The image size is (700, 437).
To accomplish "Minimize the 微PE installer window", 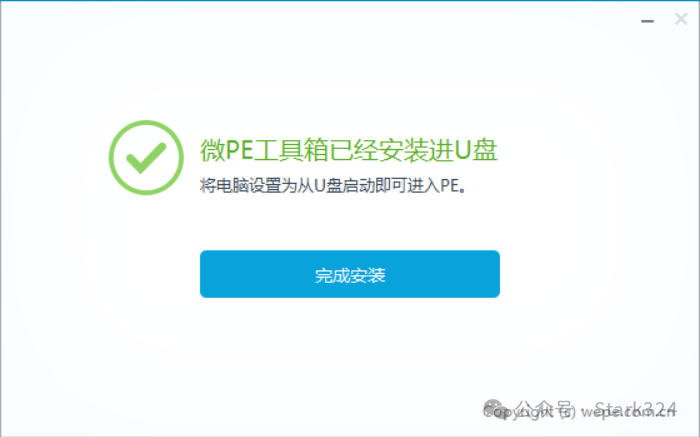I will pyautogui.click(x=647, y=21).
